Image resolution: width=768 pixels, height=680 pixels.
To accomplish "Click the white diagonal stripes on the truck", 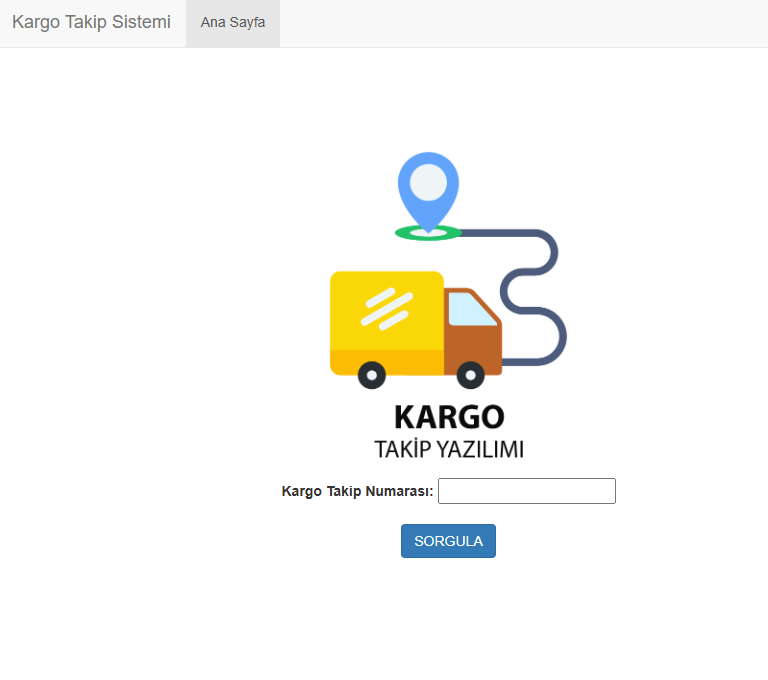I will click(x=387, y=308).
